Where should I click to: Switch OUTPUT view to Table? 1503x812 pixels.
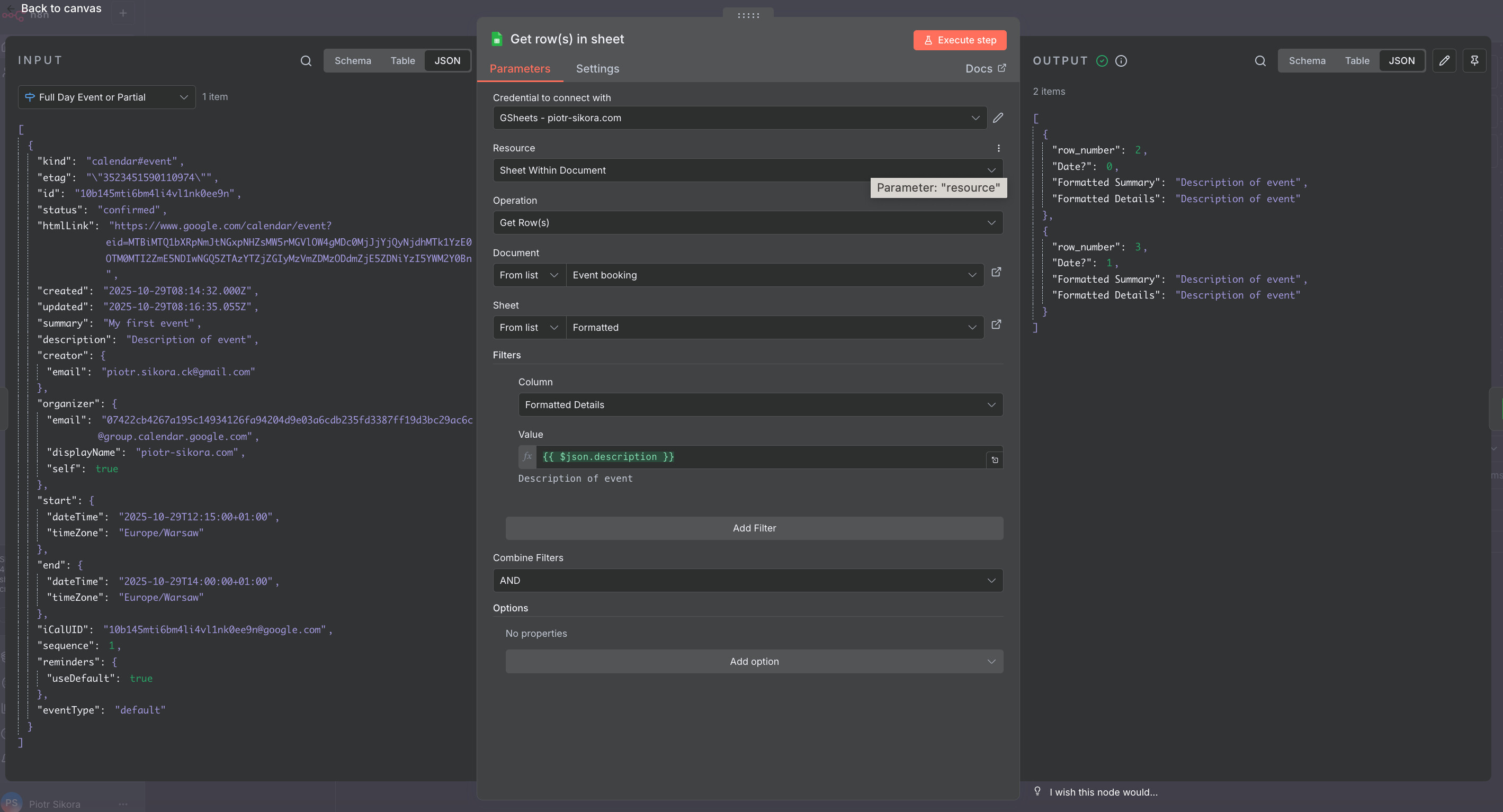pos(1356,61)
